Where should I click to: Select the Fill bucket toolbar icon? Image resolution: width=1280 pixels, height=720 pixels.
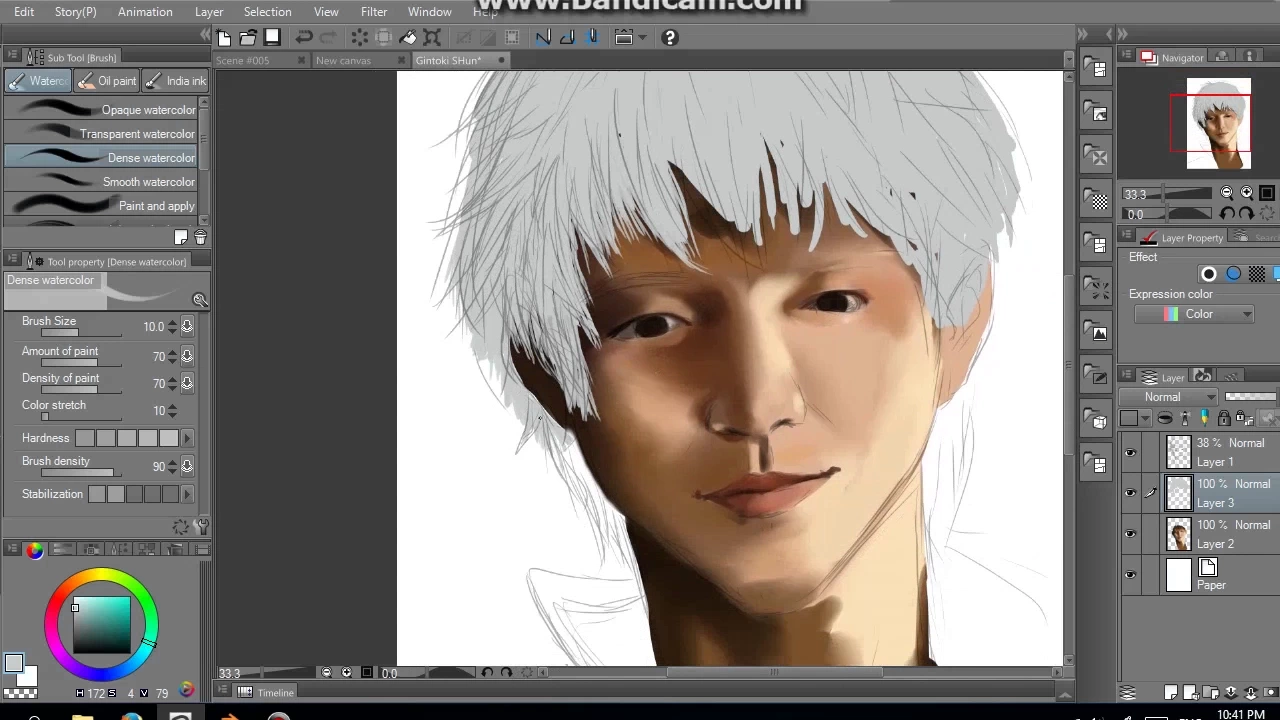pos(408,38)
